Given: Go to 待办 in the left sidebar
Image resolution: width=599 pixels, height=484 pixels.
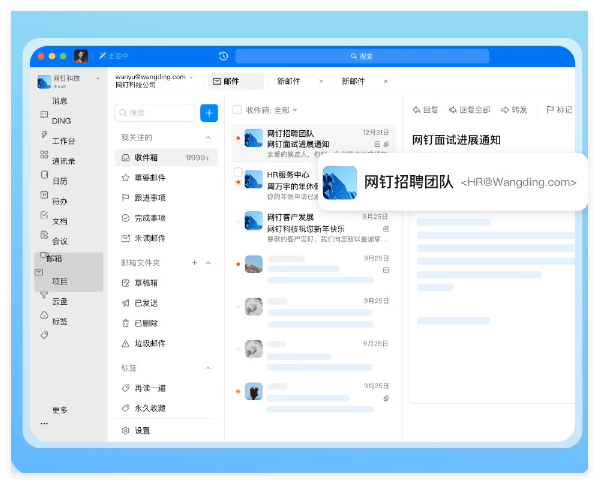Looking at the screenshot, I should 60,201.
